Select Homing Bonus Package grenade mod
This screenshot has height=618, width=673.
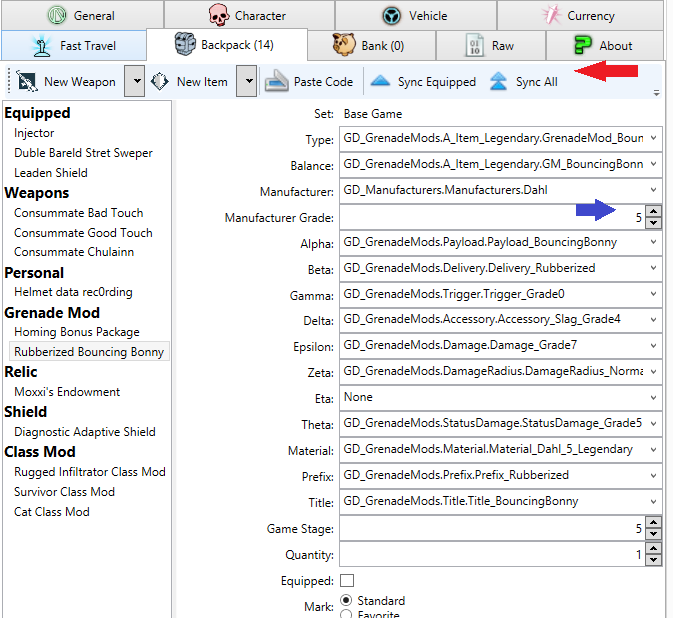77,332
